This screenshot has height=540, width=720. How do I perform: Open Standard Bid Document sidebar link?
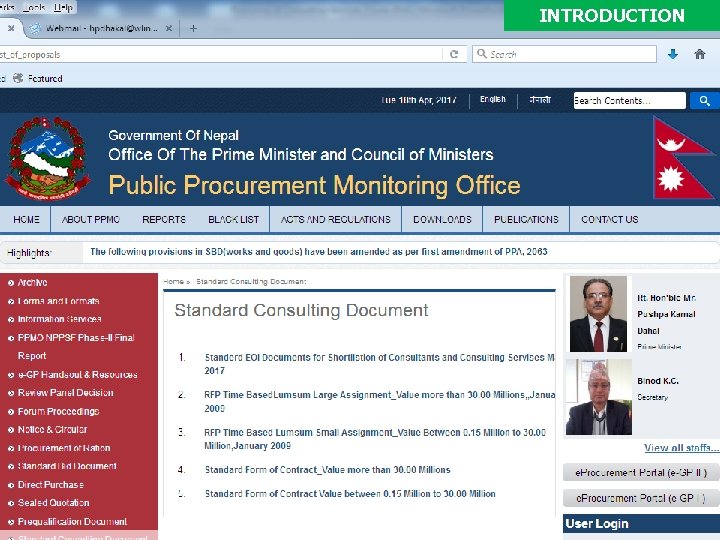click(x=67, y=466)
